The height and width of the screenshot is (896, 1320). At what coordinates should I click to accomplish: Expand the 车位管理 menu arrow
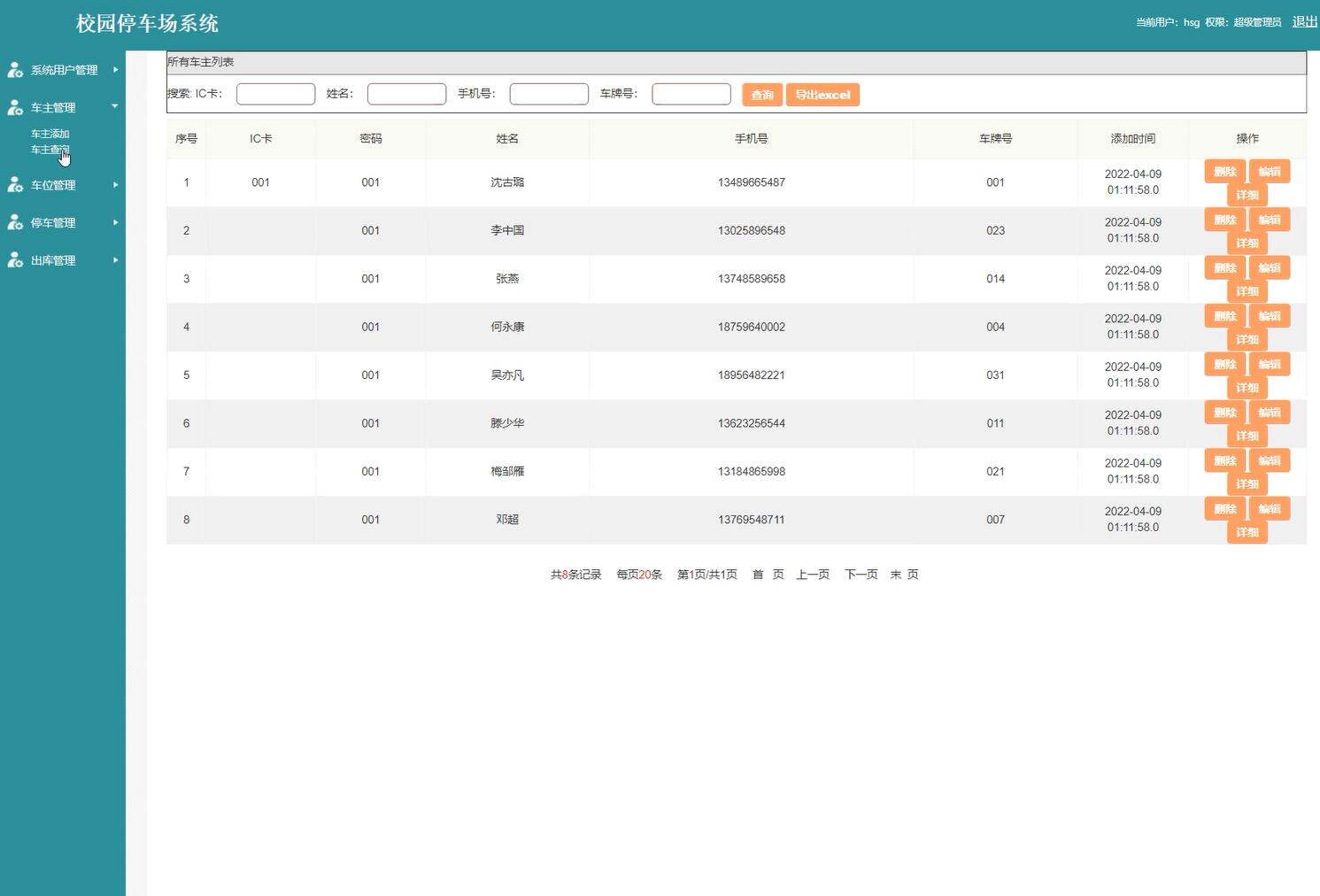point(115,185)
